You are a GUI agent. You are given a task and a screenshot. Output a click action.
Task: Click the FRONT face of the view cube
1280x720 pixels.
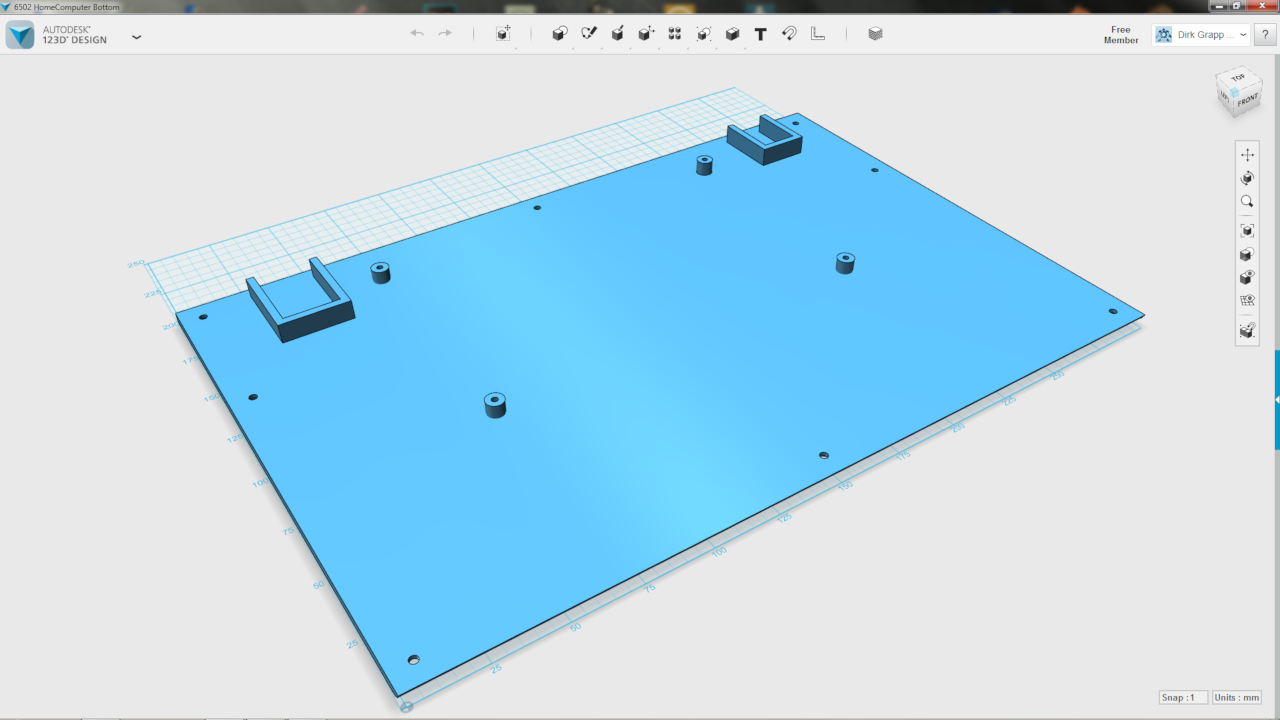click(1246, 101)
